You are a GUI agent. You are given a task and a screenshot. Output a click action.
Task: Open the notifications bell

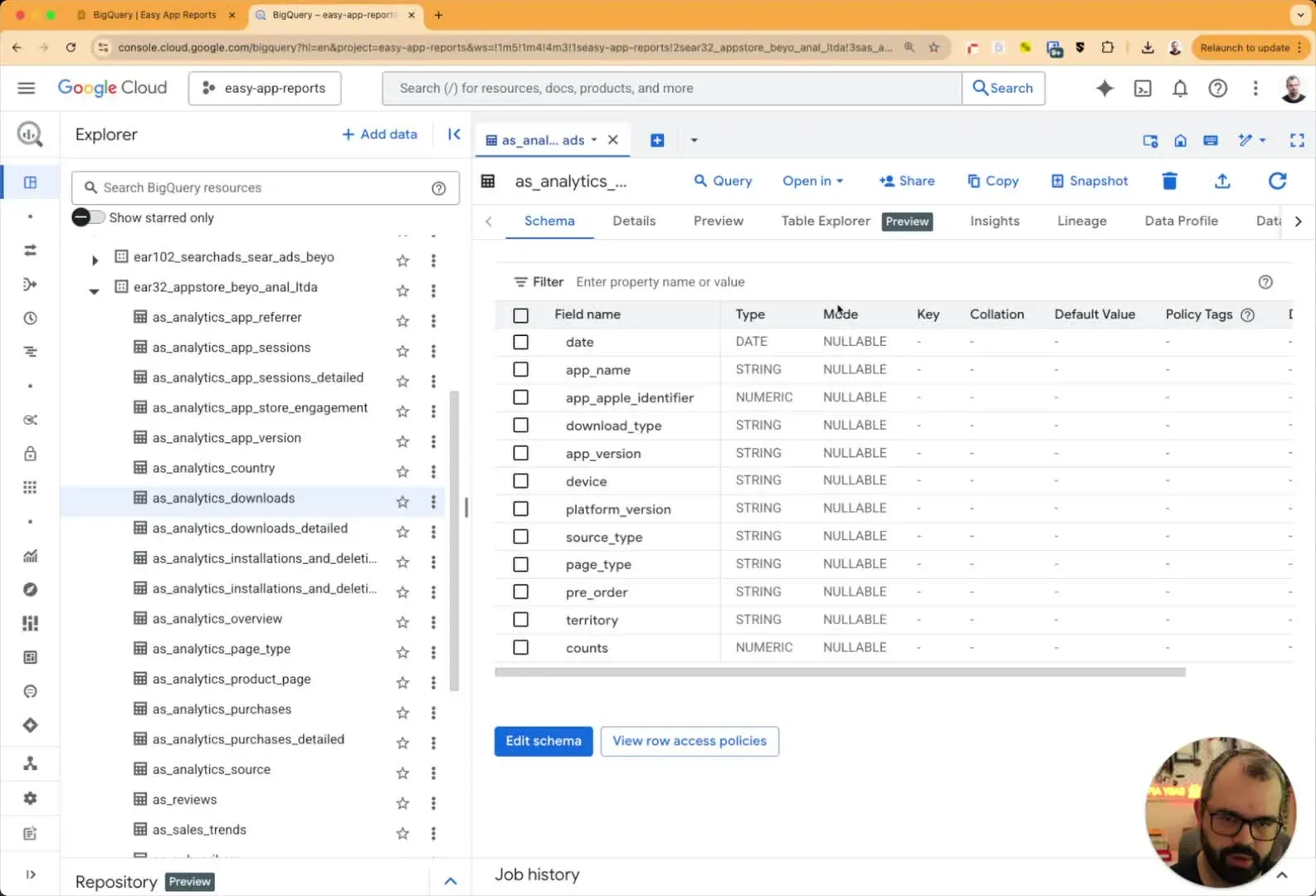click(x=1180, y=88)
